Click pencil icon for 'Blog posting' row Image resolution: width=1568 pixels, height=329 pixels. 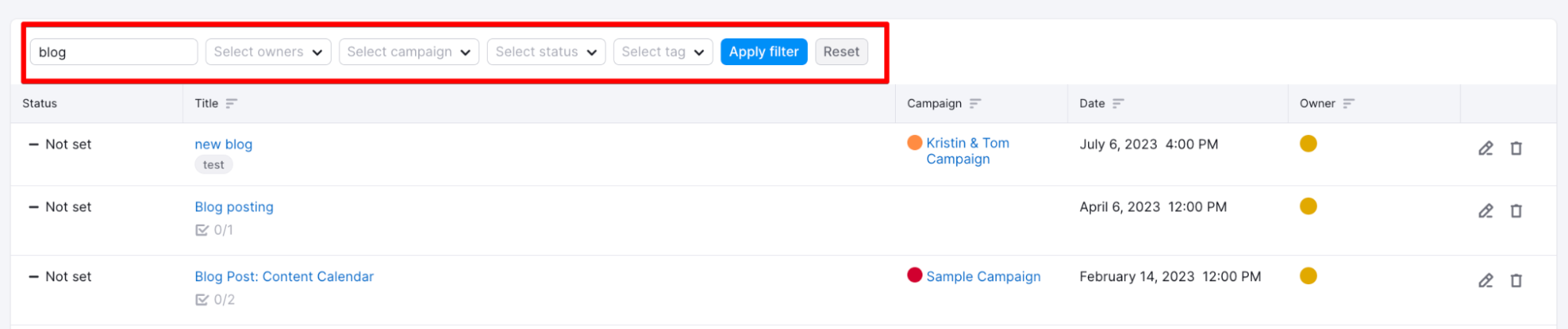click(x=1485, y=211)
